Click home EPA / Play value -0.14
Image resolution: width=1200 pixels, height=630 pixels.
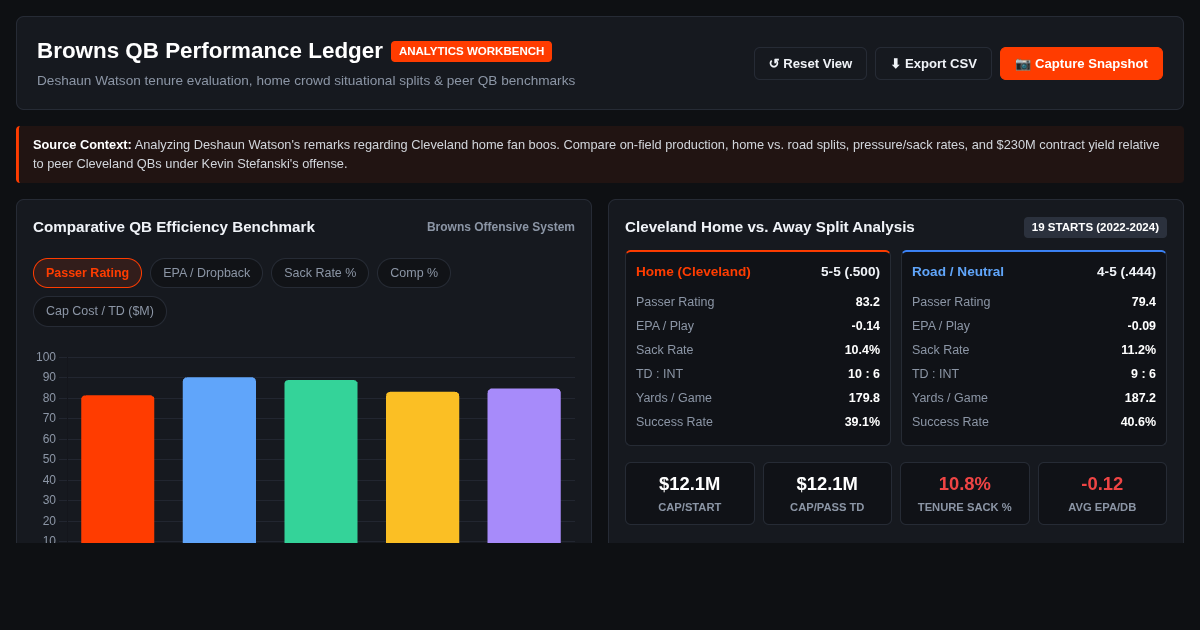865,326
